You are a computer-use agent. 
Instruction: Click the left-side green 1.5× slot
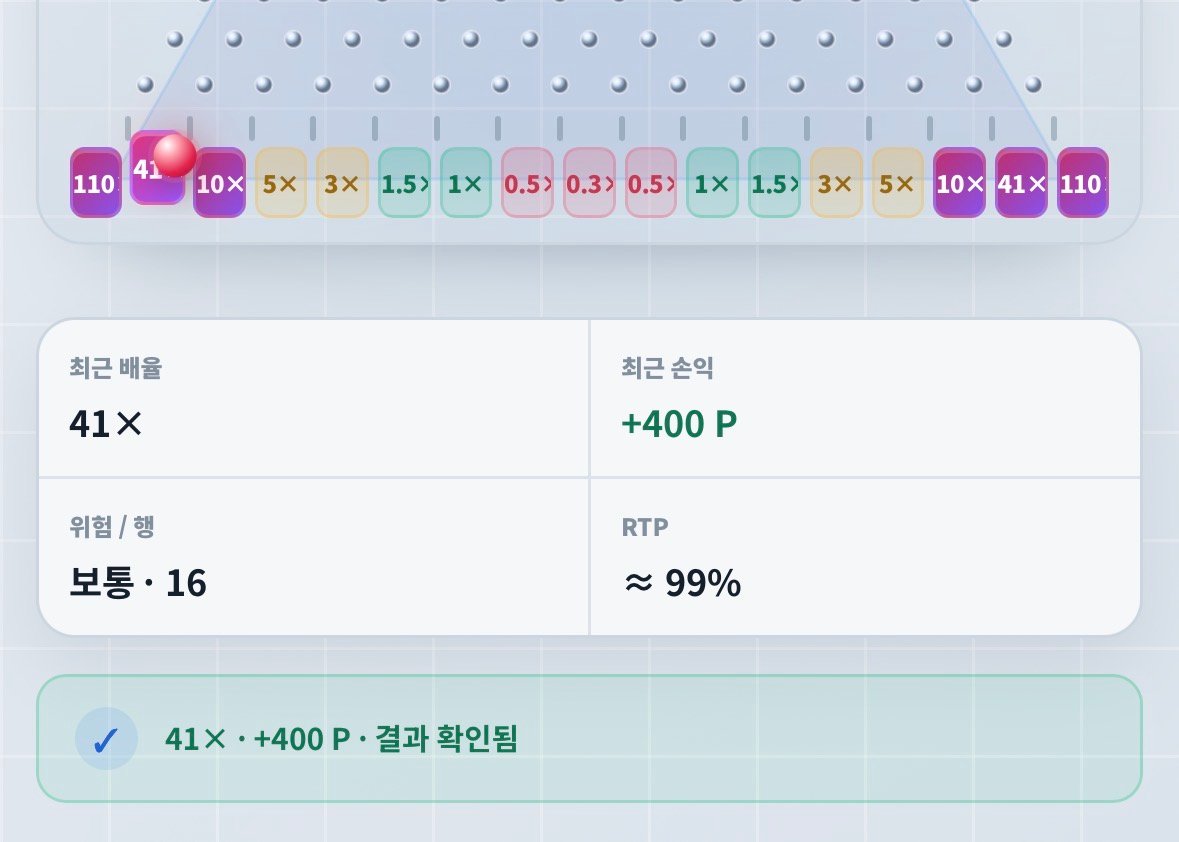click(x=405, y=183)
